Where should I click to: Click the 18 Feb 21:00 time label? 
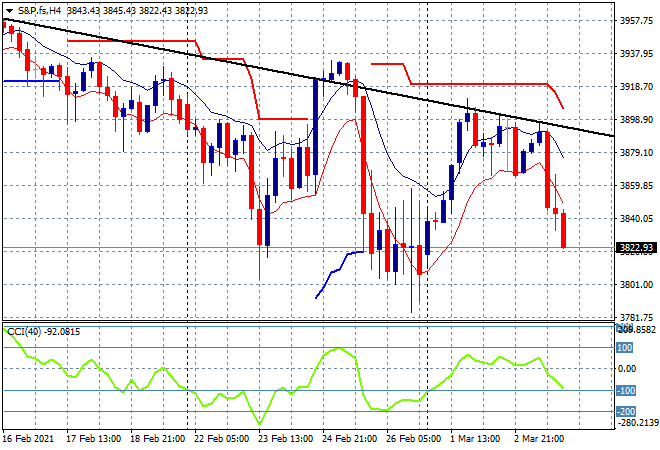point(157,439)
